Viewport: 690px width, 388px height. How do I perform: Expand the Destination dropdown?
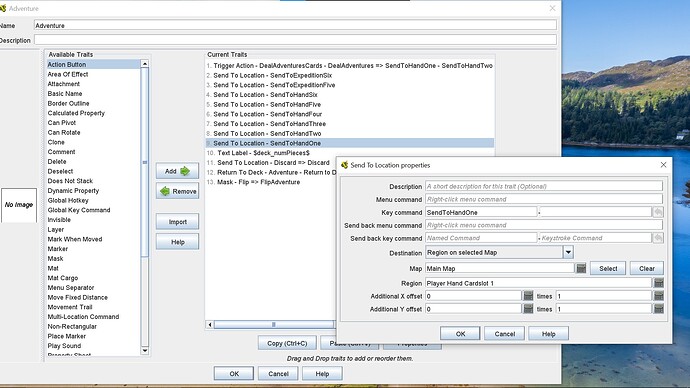[568, 253]
